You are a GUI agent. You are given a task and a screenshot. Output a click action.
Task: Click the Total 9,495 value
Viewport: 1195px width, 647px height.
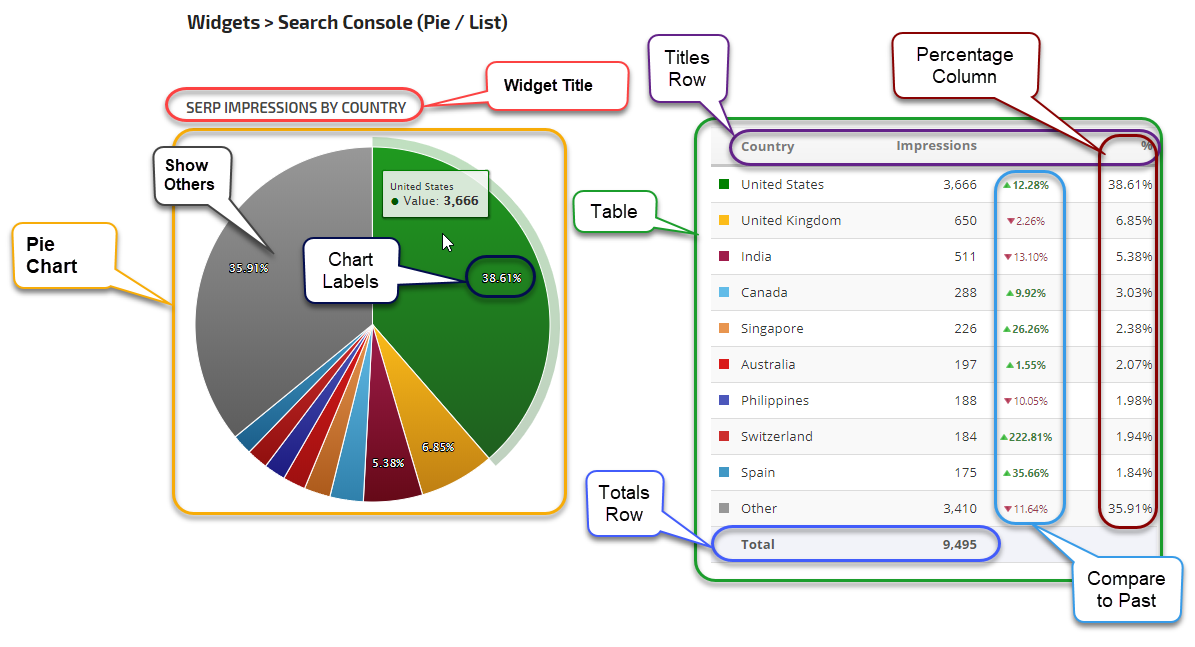[956, 545]
